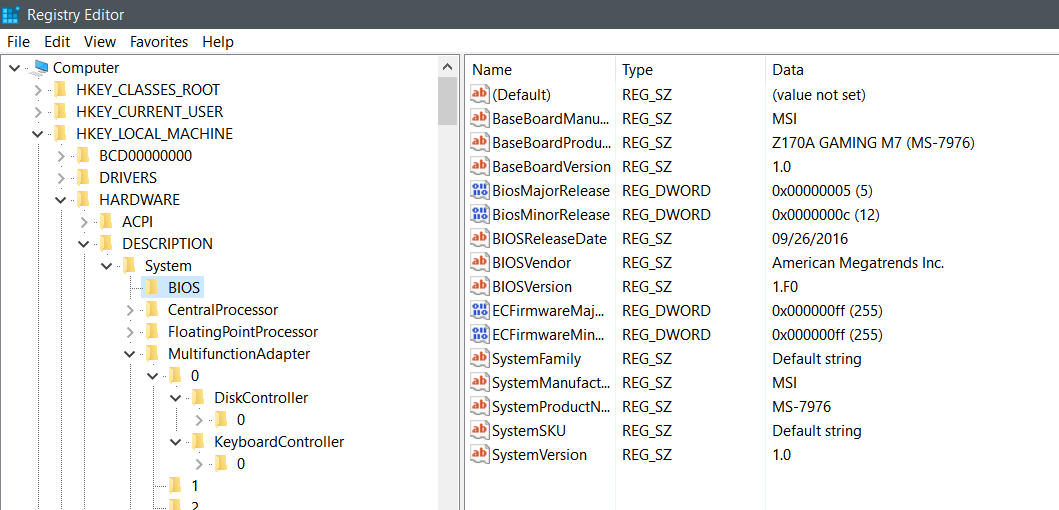Select the KeyboardController folder icon

point(199,442)
